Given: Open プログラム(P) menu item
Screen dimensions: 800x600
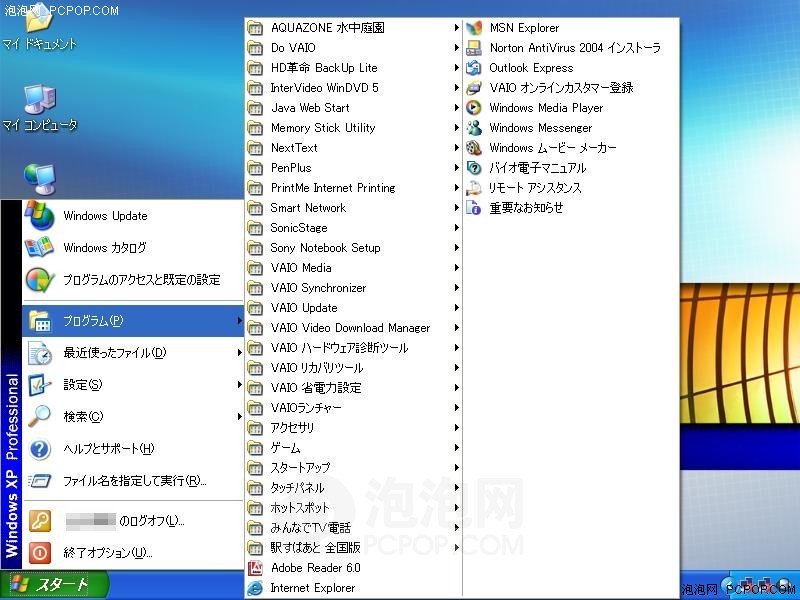Looking at the screenshot, I should 133,321.
